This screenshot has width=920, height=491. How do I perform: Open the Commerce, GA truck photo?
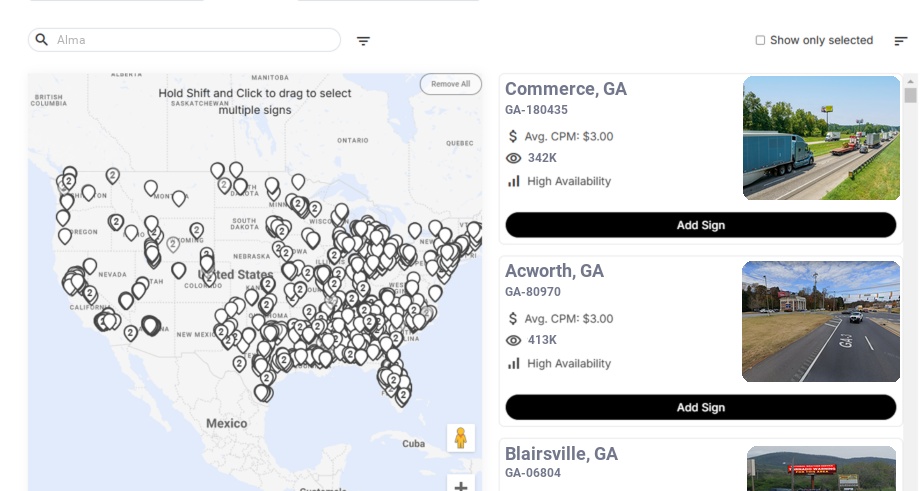click(821, 138)
